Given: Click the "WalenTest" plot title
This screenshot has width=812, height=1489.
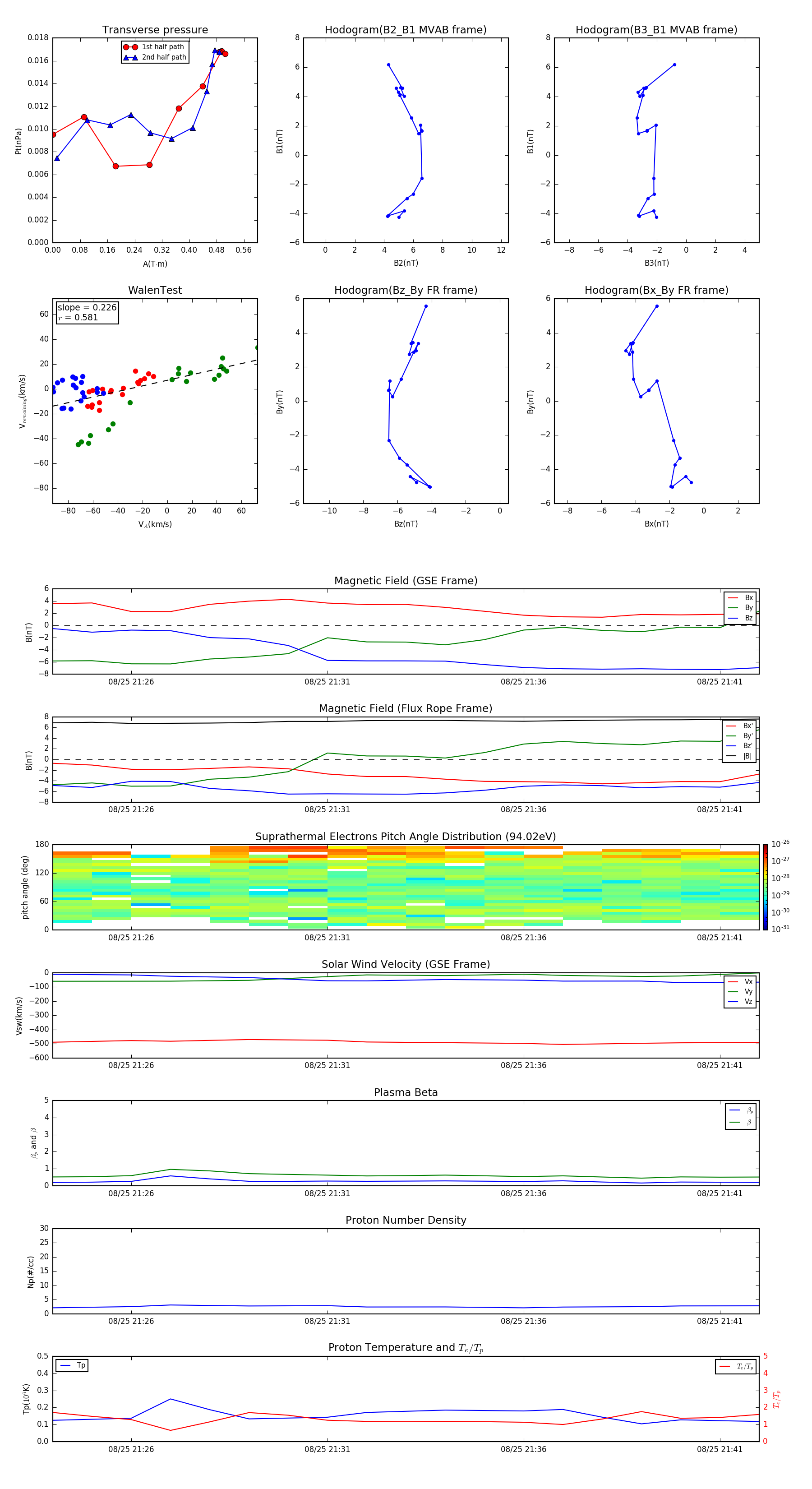Looking at the screenshot, I should pos(155,290).
